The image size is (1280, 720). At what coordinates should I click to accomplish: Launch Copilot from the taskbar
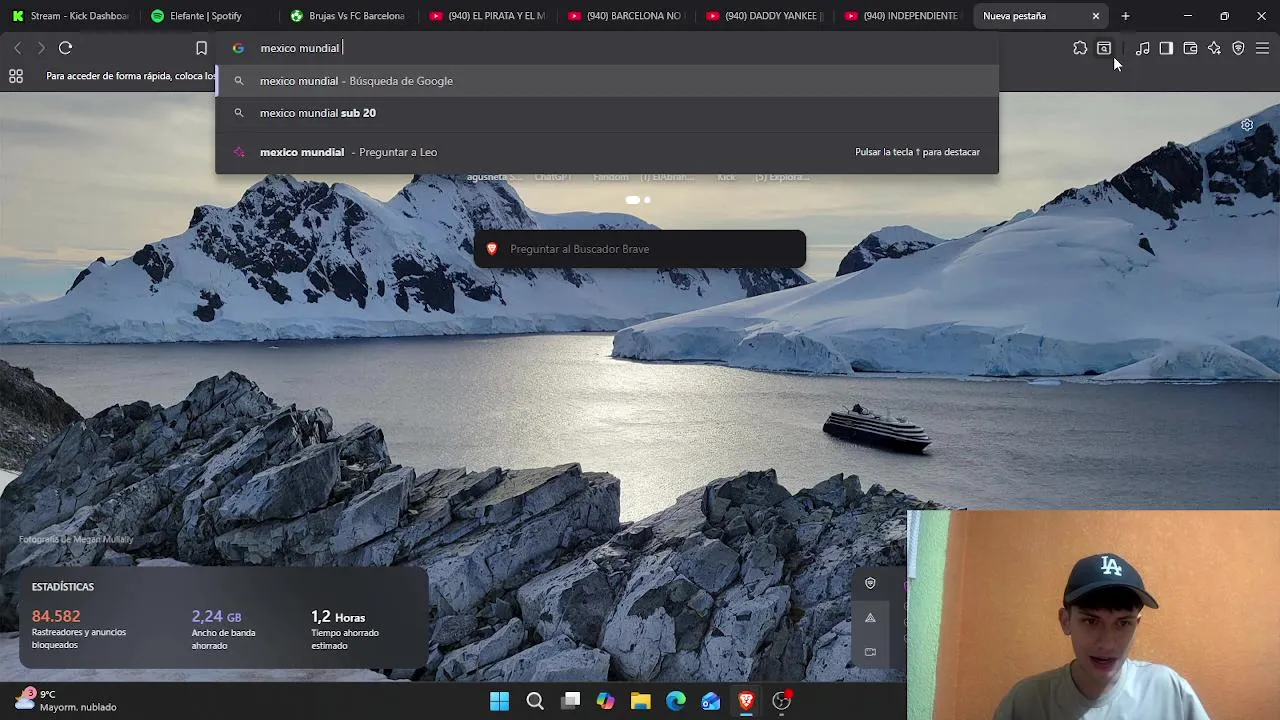pos(605,701)
